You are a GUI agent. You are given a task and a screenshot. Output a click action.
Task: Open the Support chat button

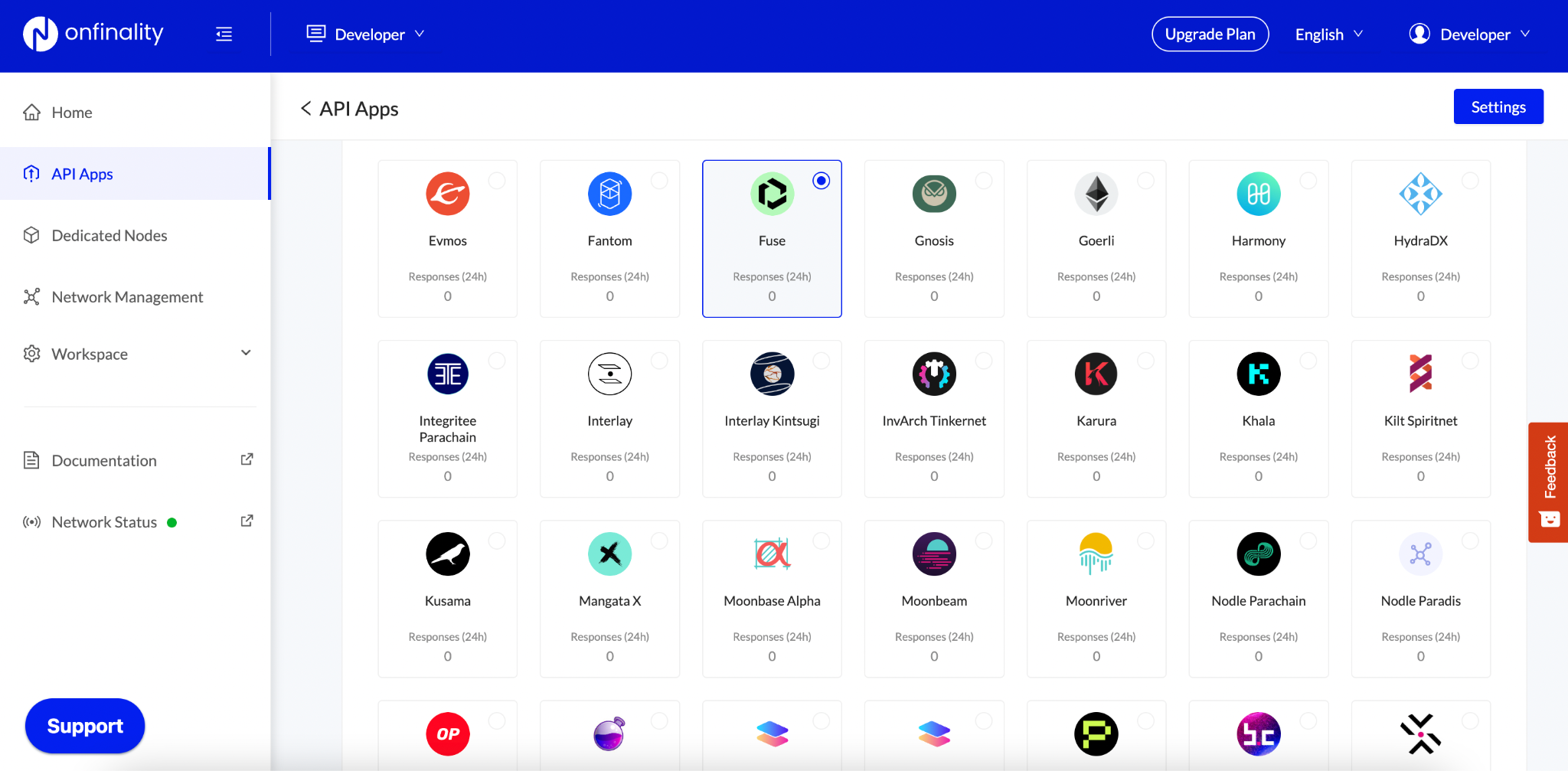85,726
